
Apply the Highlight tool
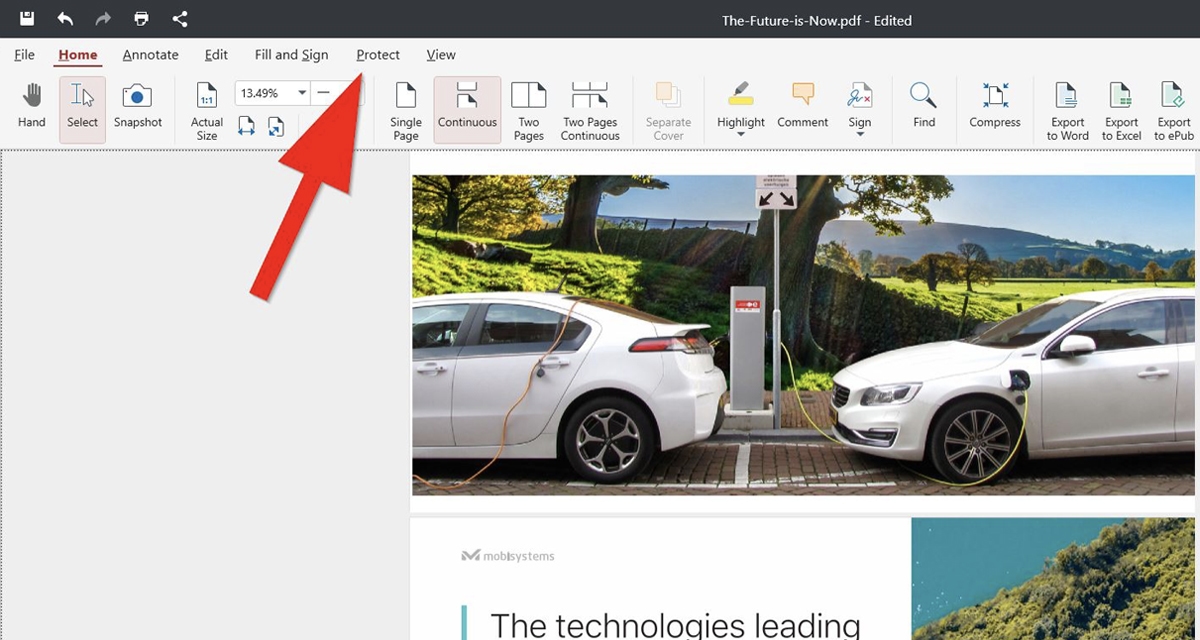(x=741, y=103)
